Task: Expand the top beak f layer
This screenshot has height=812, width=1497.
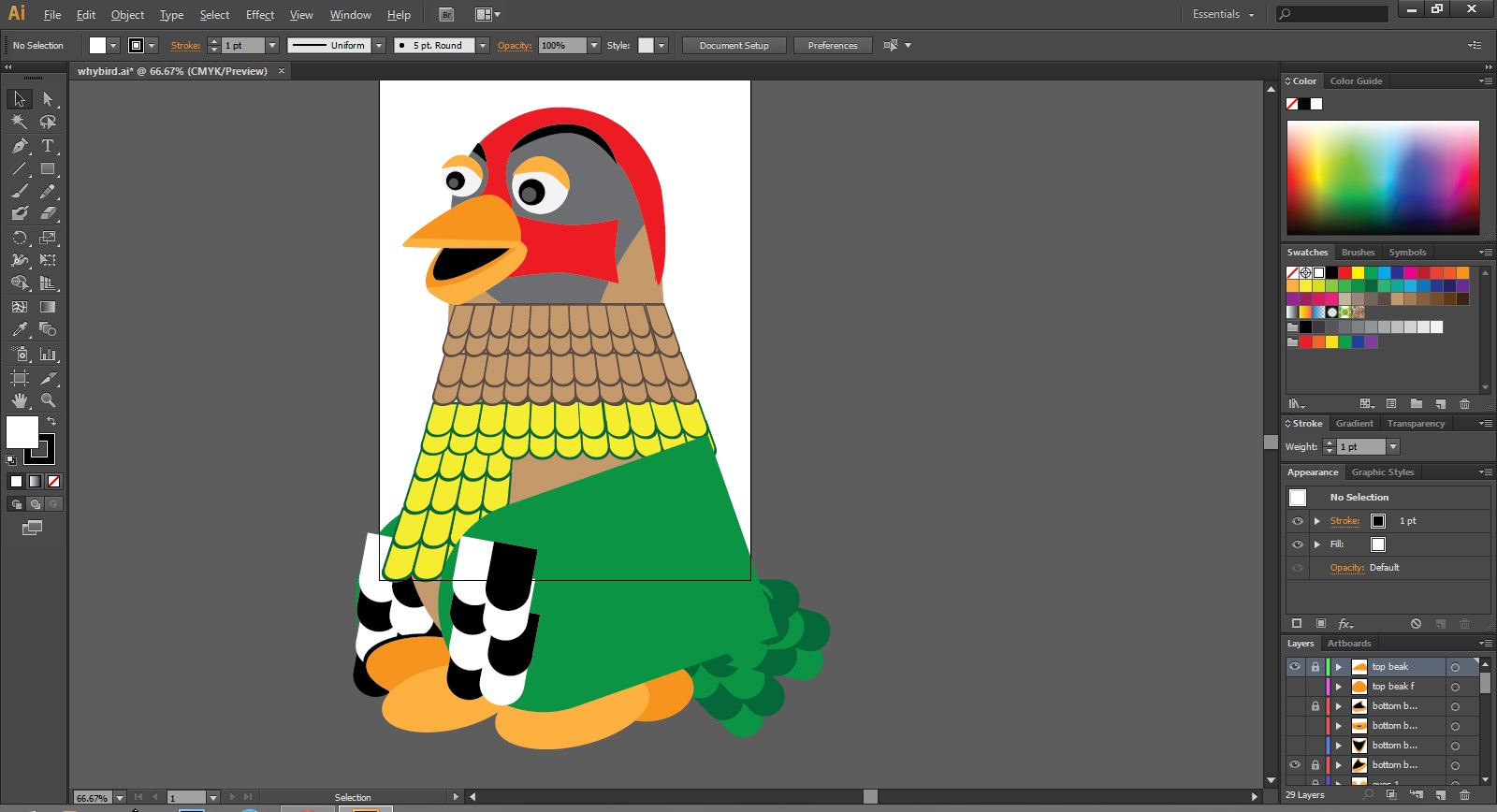Action: [x=1339, y=687]
